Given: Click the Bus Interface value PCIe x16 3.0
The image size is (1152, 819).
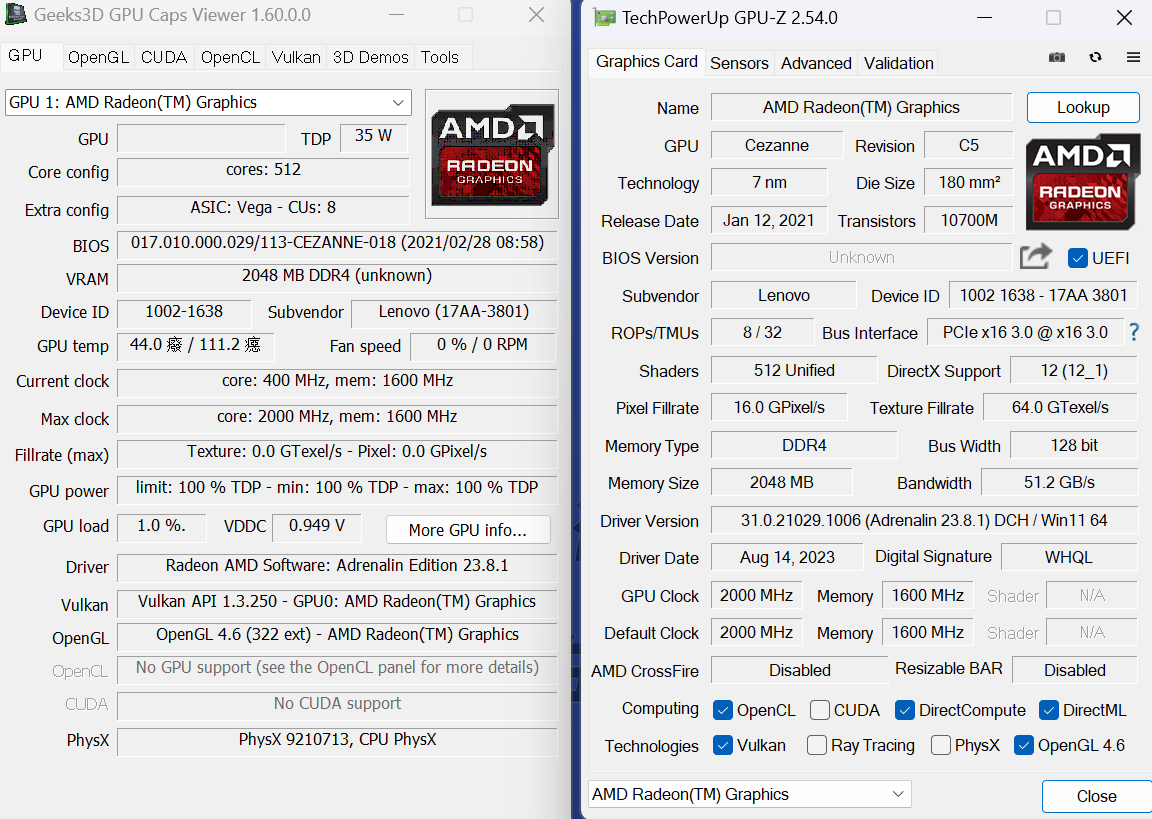Looking at the screenshot, I should [1025, 333].
